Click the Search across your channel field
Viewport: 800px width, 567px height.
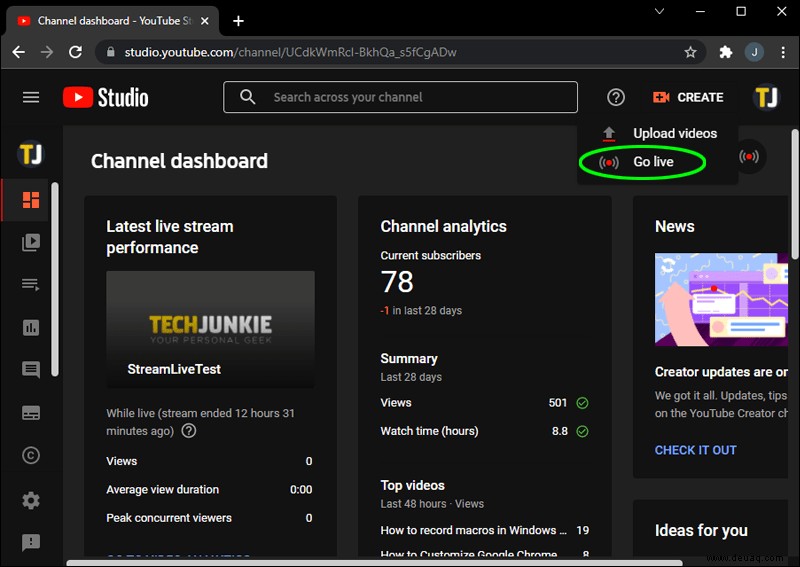401,97
